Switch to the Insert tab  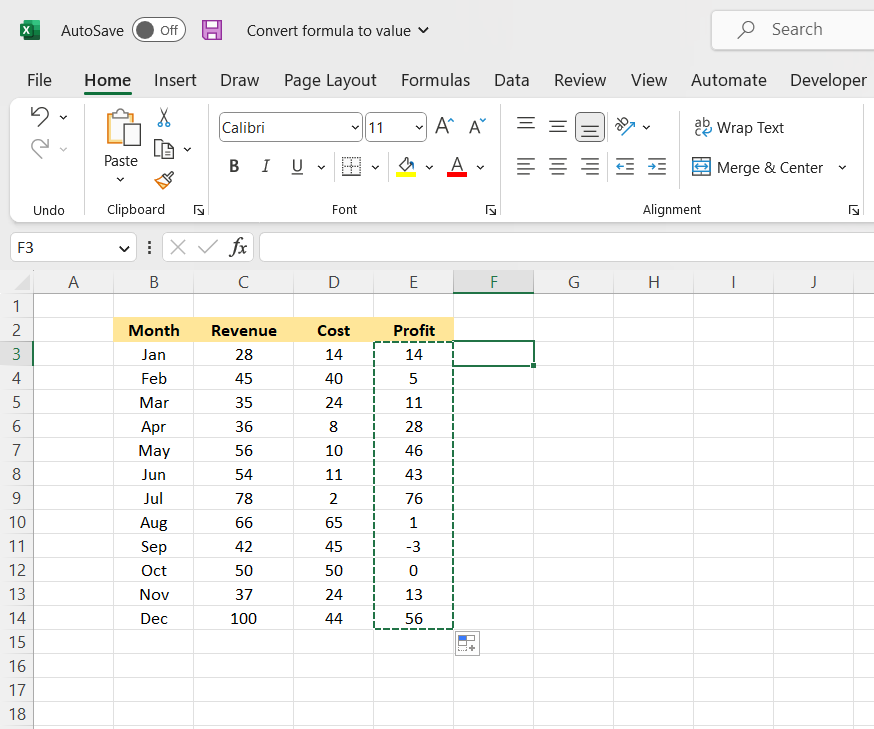pyautogui.click(x=175, y=80)
